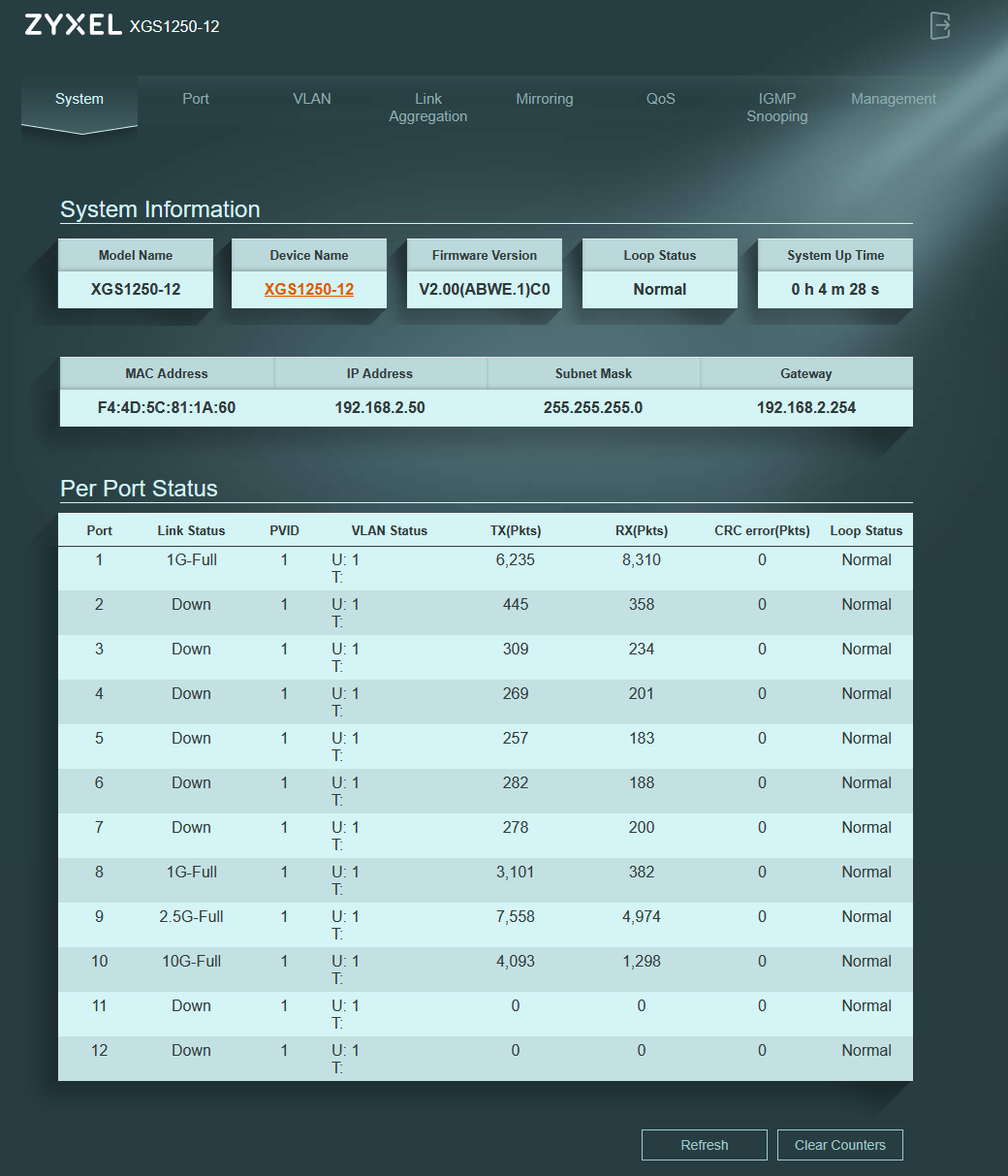Screen dimensions: 1008x1176
Task: Click the 10G-Full link status cell
Action: pyautogui.click(x=192, y=961)
